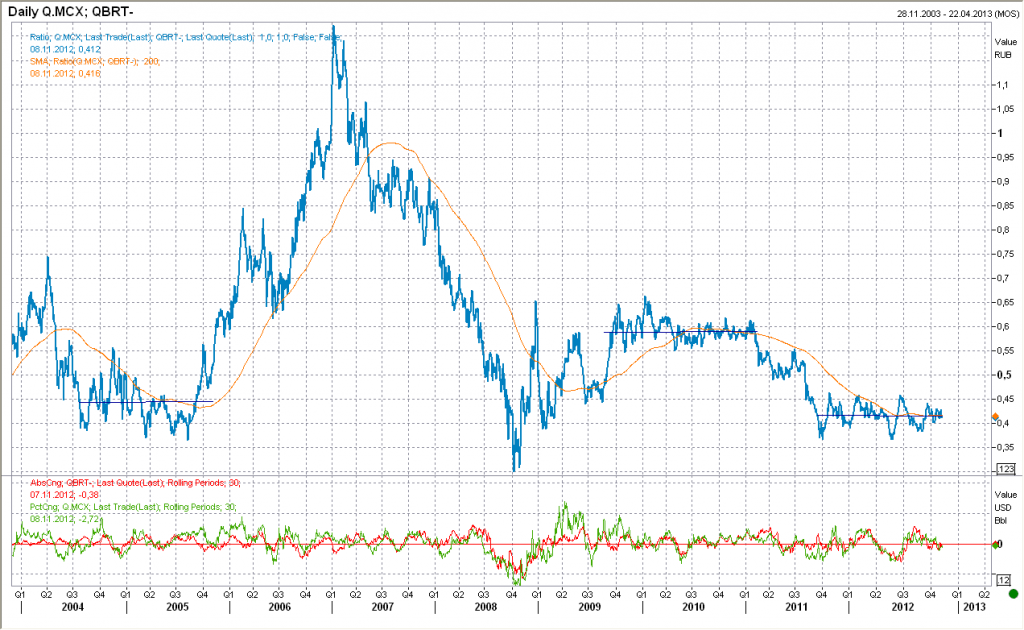The image size is (1024, 630).
Task: Click the diamond marker at zero on lower axis
Action: [996, 544]
